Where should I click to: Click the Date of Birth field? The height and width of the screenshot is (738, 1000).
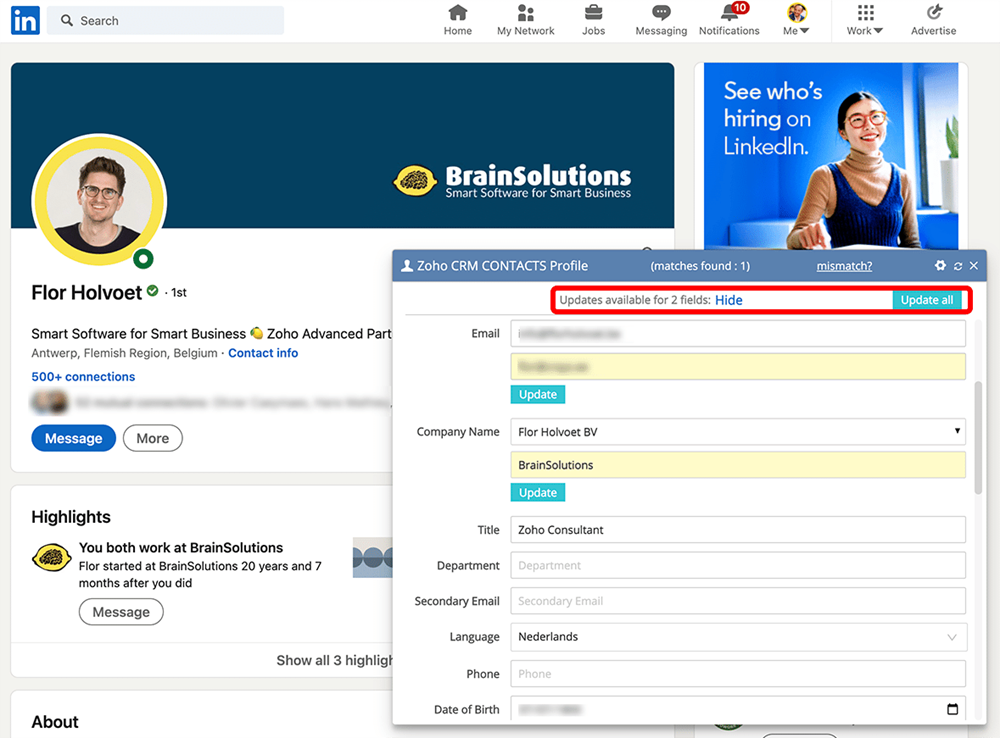[x=738, y=709]
